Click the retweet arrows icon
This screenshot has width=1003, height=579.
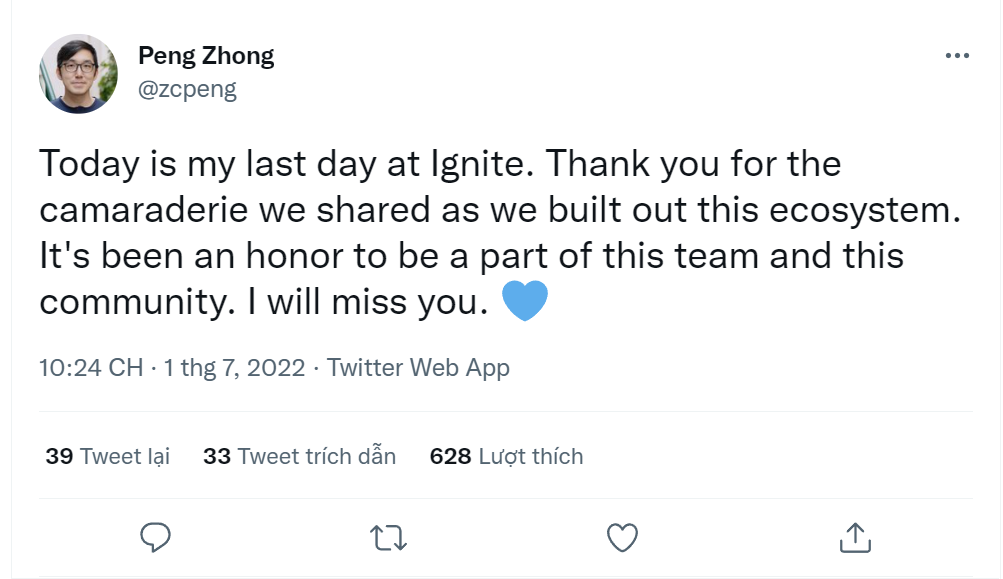(x=388, y=537)
